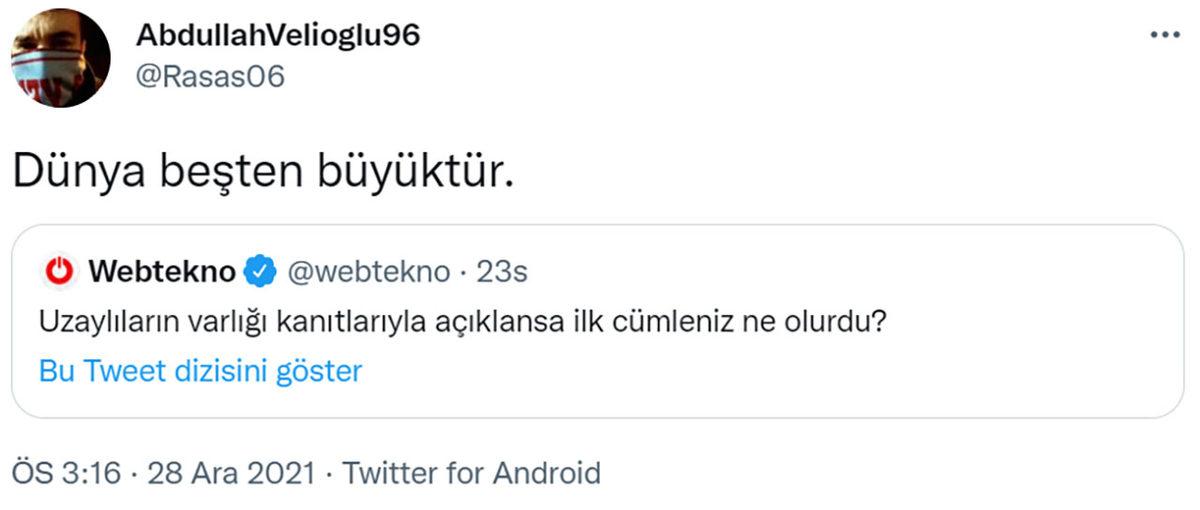Open the three-dot more options menu
1200x510 pixels.
tap(1165, 35)
